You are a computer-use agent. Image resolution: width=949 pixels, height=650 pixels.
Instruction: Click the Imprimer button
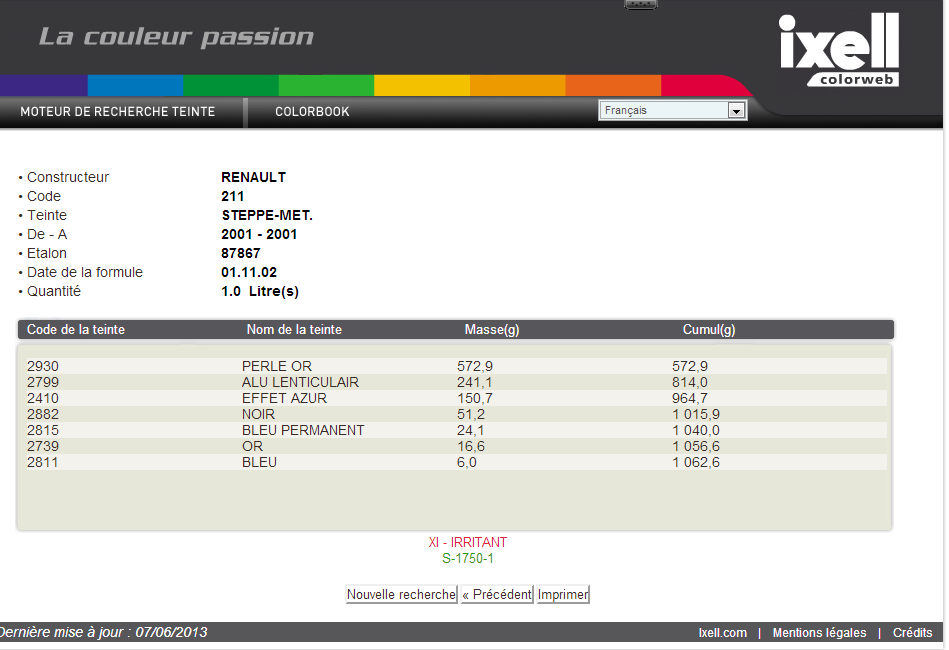[563, 595]
